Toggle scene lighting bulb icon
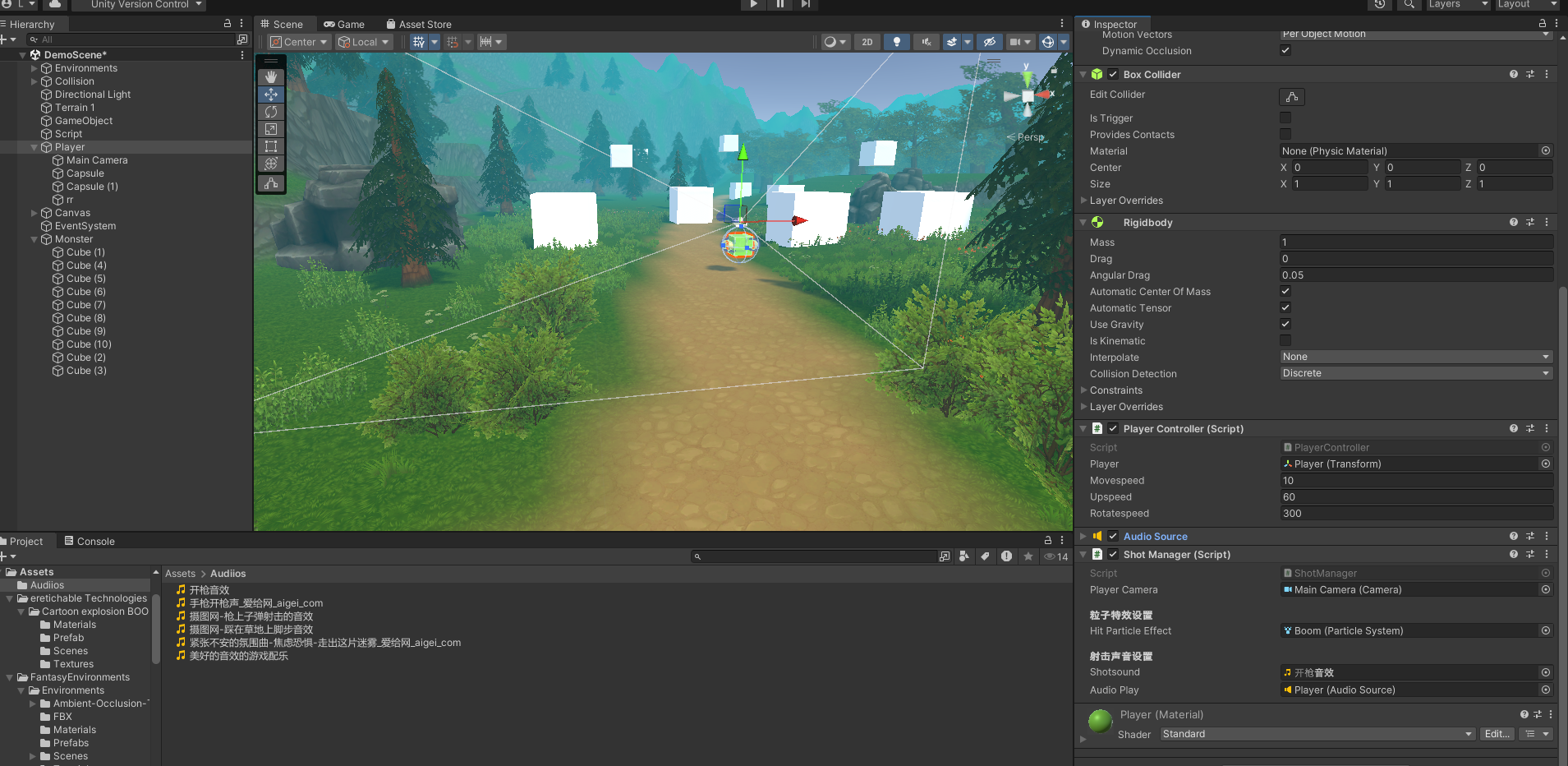Screen dimensions: 1568x766 (897, 42)
